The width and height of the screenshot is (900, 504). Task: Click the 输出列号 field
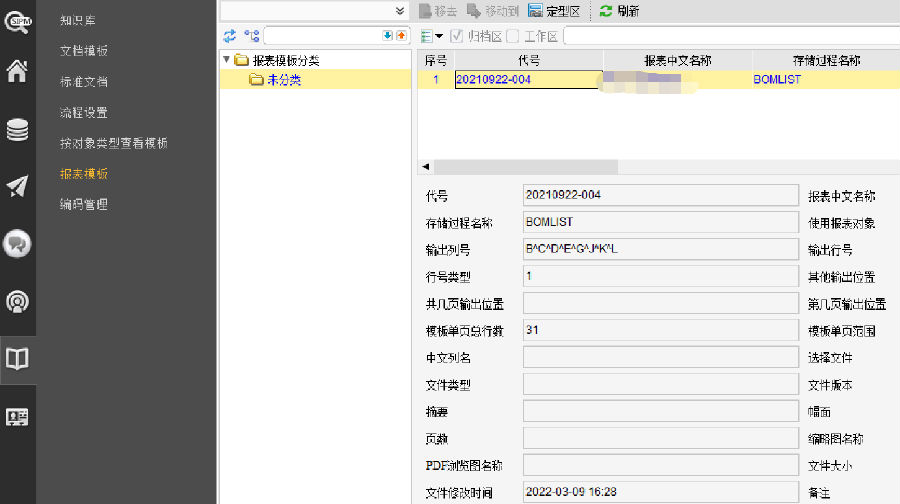point(661,249)
